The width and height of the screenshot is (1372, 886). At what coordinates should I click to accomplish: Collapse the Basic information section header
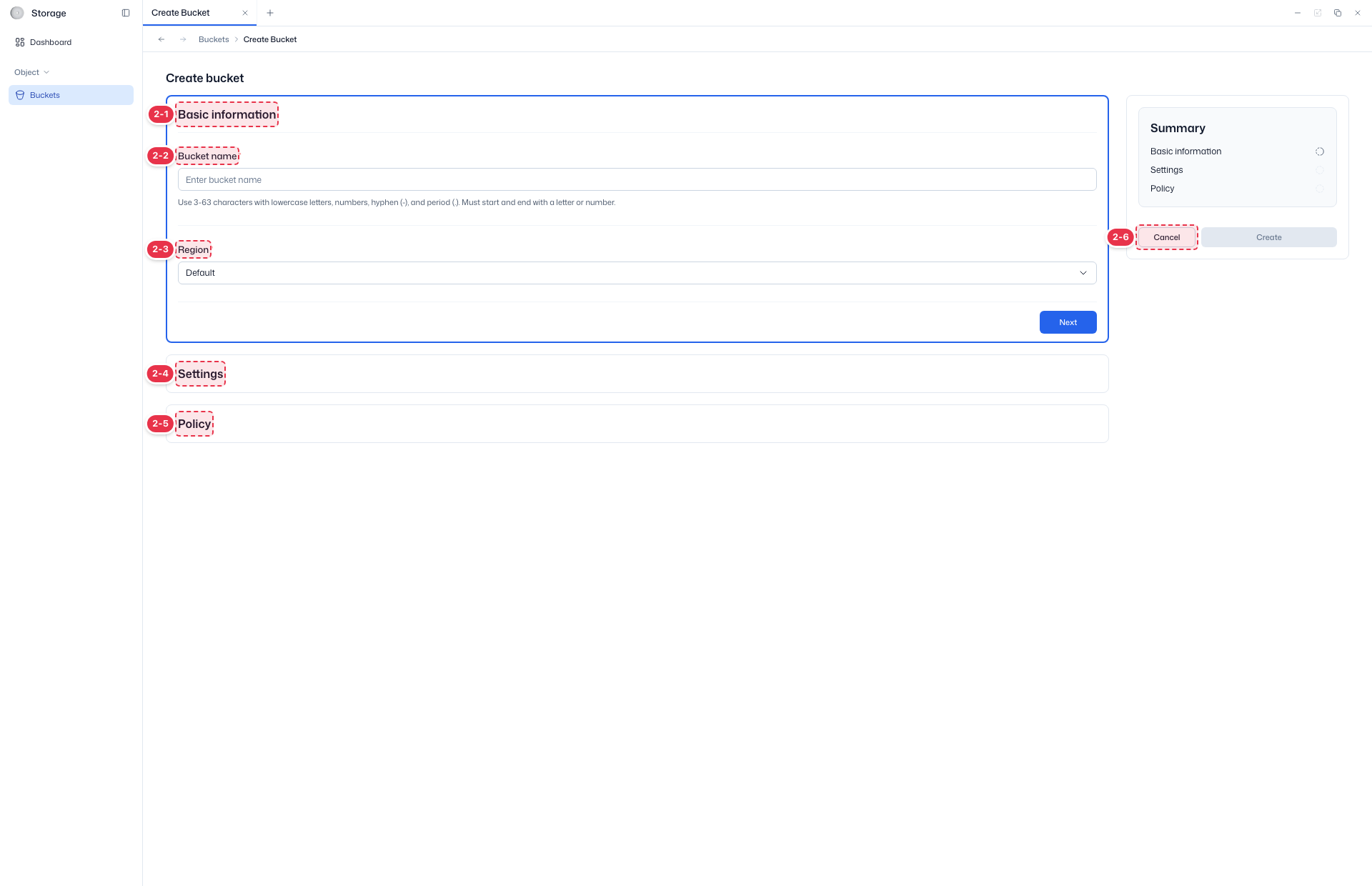point(227,114)
